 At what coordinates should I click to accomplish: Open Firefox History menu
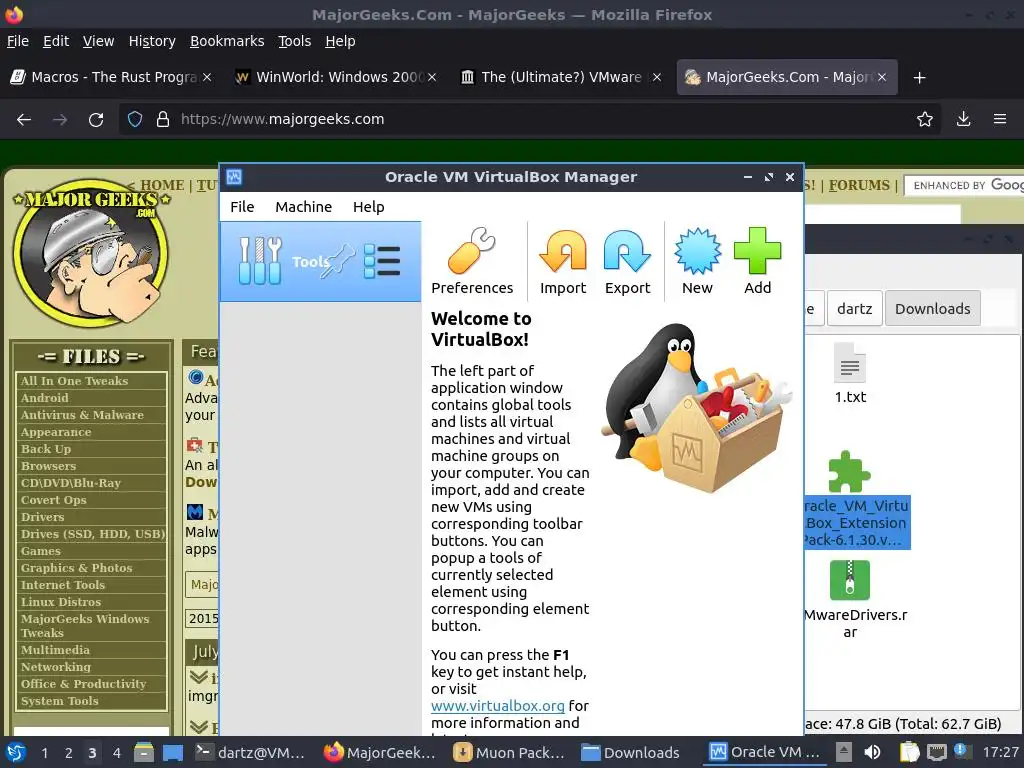pyautogui.click(x=152, y=41)
